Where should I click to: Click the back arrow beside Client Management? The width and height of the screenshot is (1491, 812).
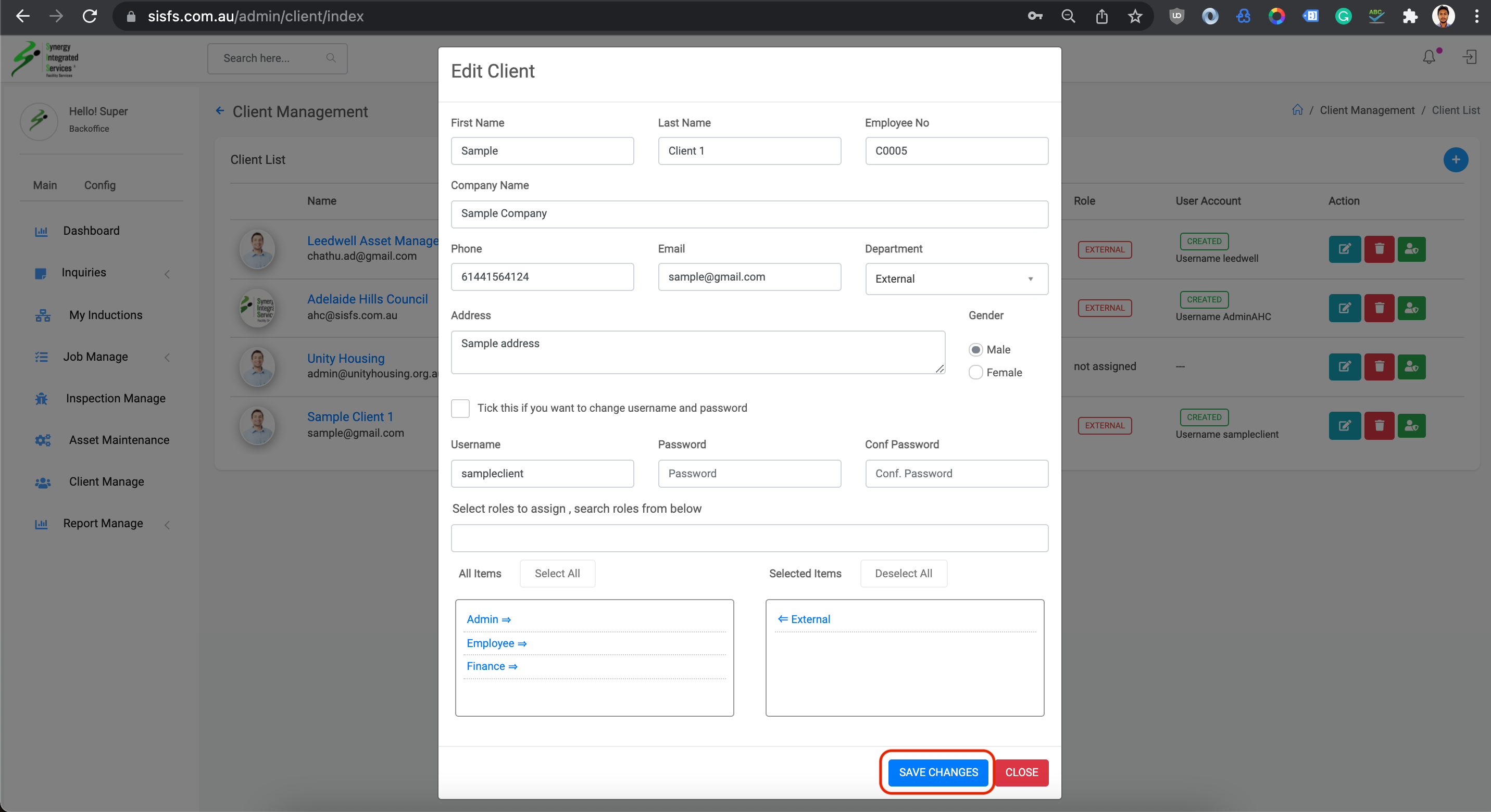pyautogui.click(x=220, y=111)
